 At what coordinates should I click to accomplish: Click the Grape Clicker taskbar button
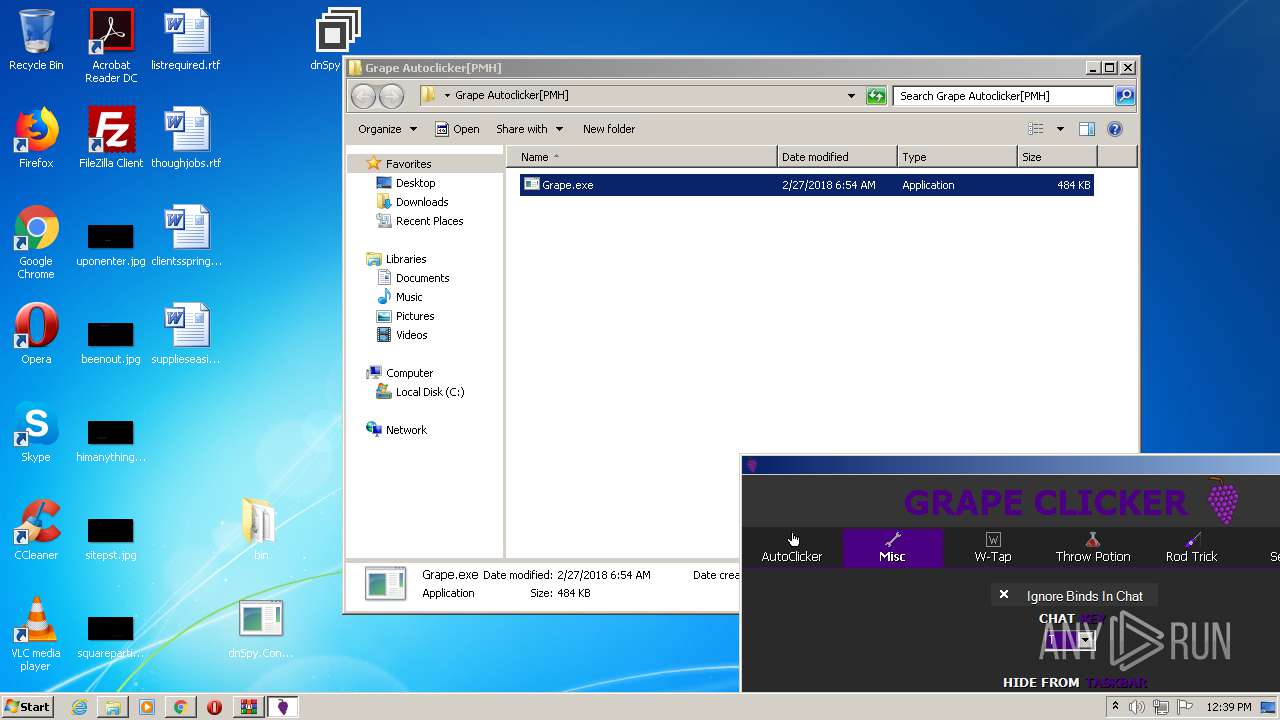282,707
